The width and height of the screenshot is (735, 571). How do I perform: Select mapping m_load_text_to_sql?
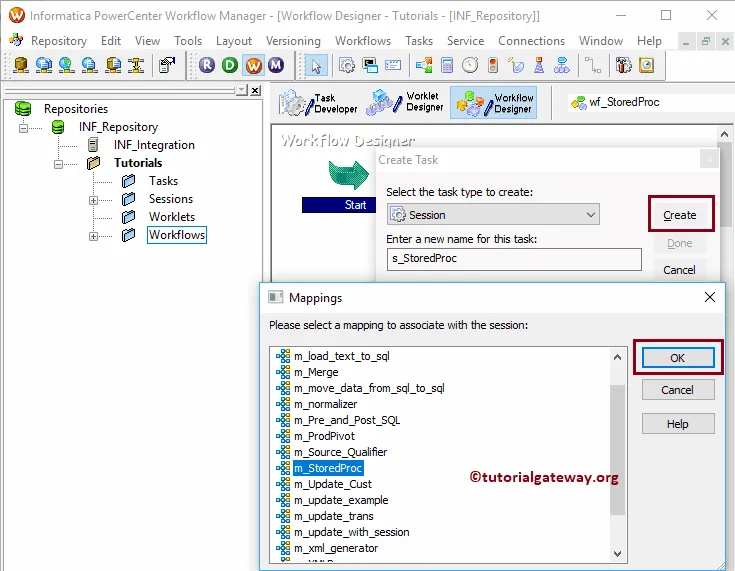tap(342, 356)
